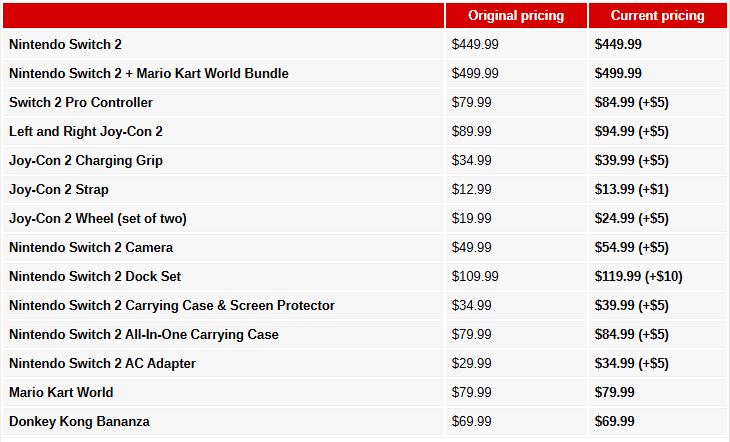Select Joy-Con 2 Wheel (set of two)
This screenshot has height=442, width=730.
point(98,218)
